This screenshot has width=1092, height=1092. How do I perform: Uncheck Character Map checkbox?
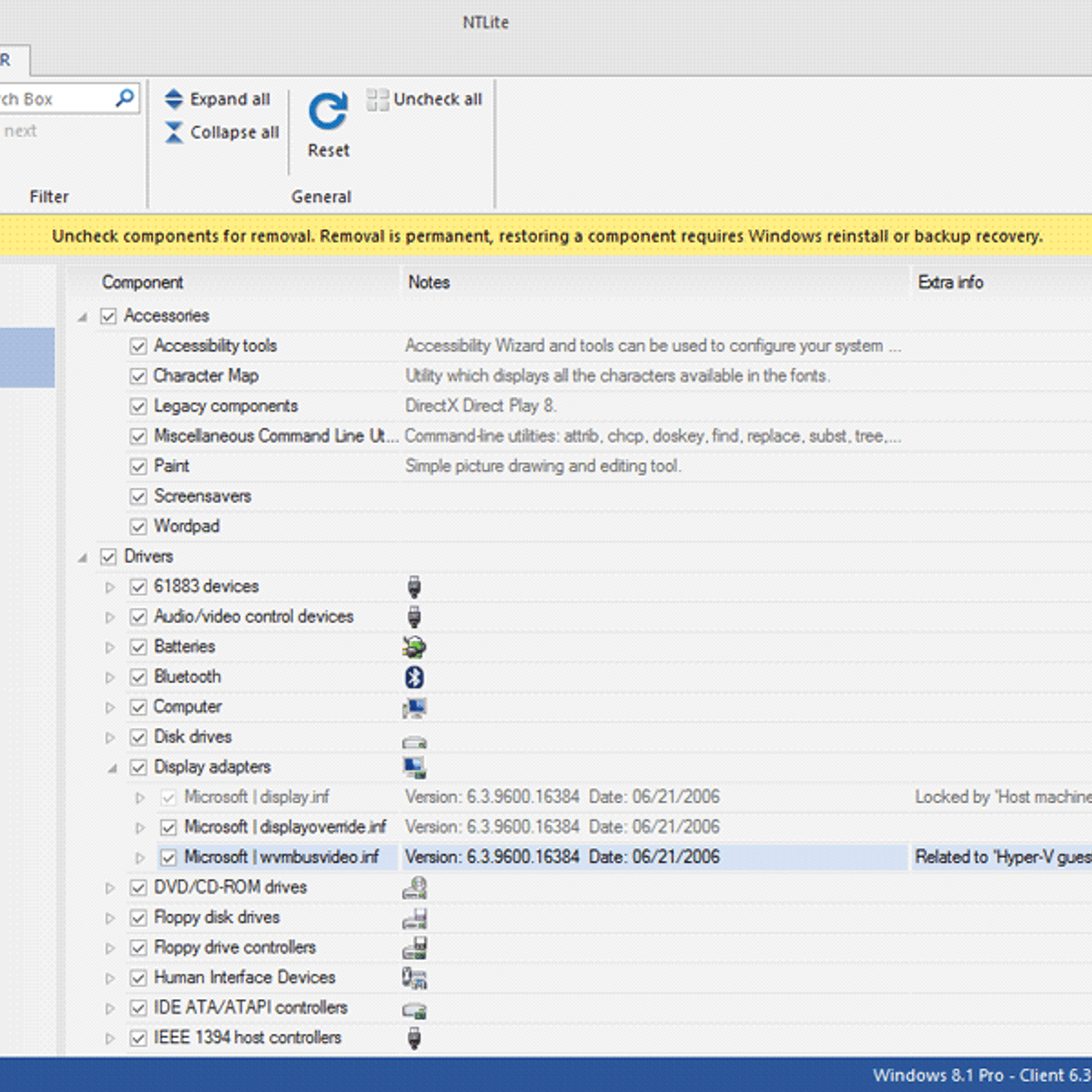139,376
